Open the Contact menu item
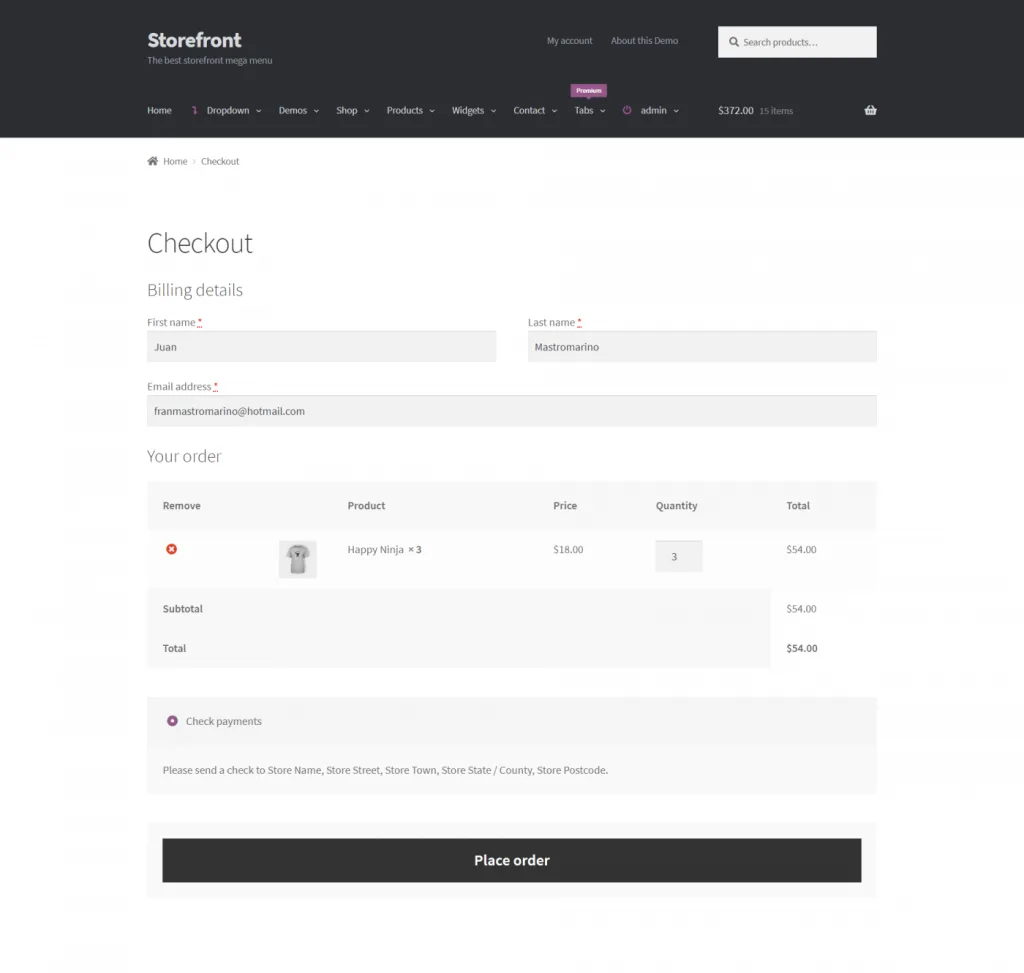 [534, 110]
